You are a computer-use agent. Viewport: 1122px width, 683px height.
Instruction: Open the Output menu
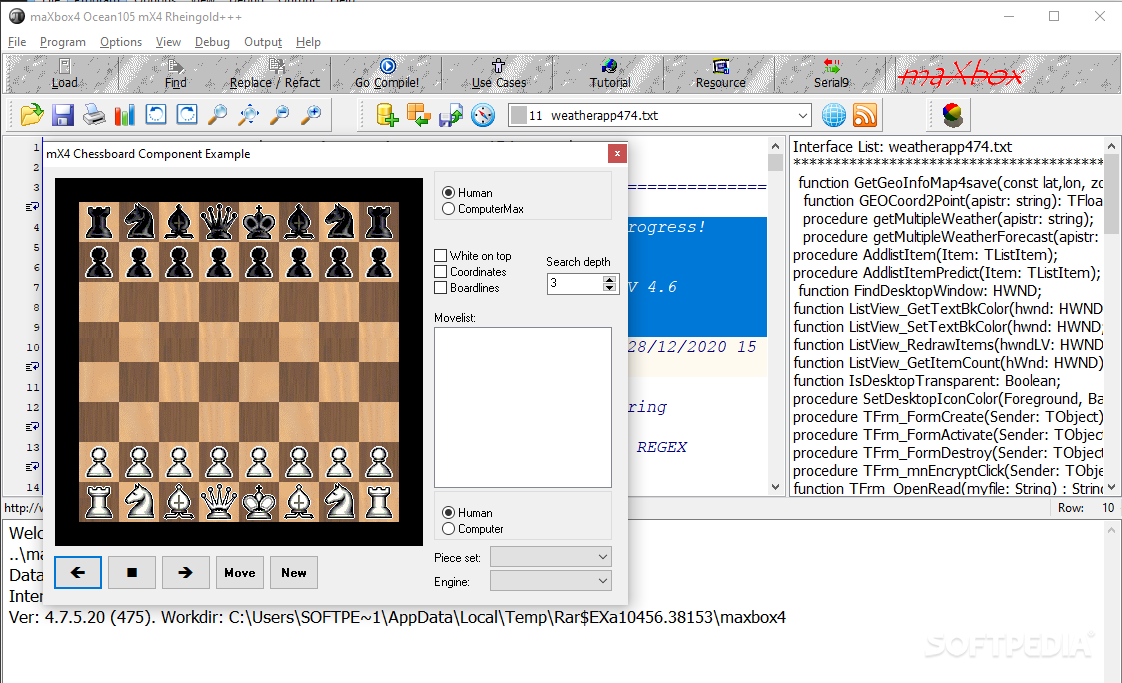(x=263, y=42)
